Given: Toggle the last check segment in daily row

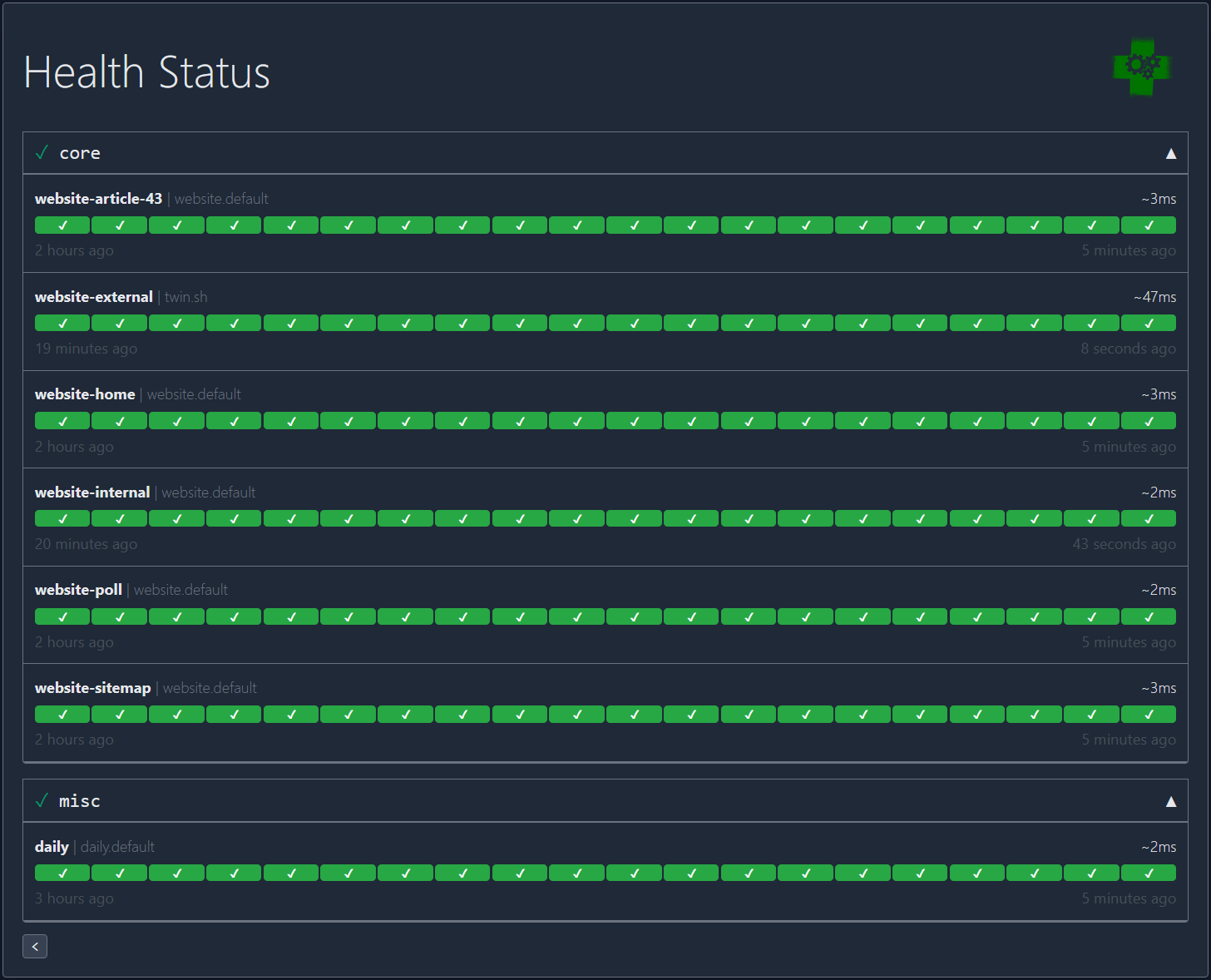Looking at the screenshot, I should point(1148,872).
